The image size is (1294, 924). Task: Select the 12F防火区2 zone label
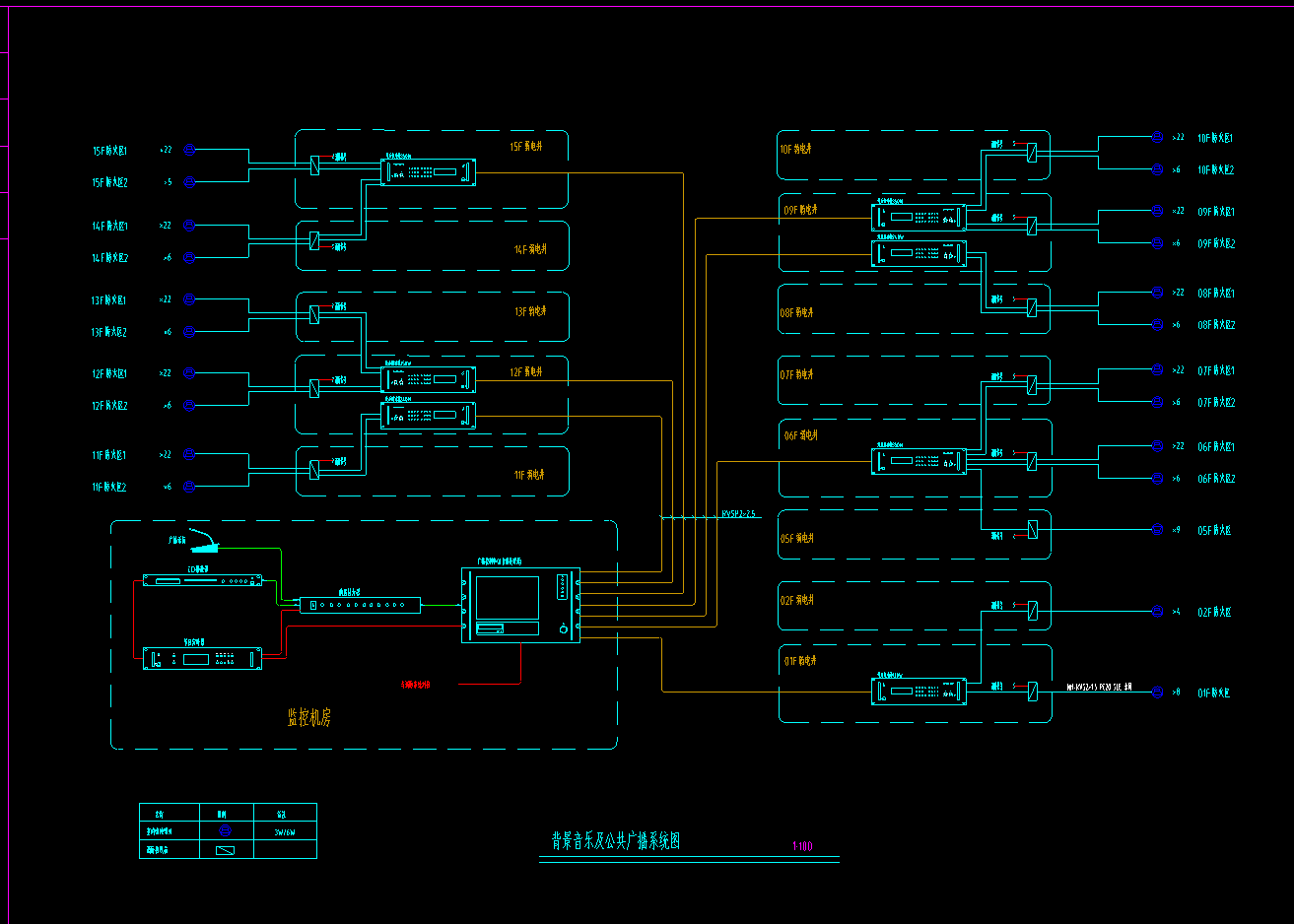tap(109, 406)
